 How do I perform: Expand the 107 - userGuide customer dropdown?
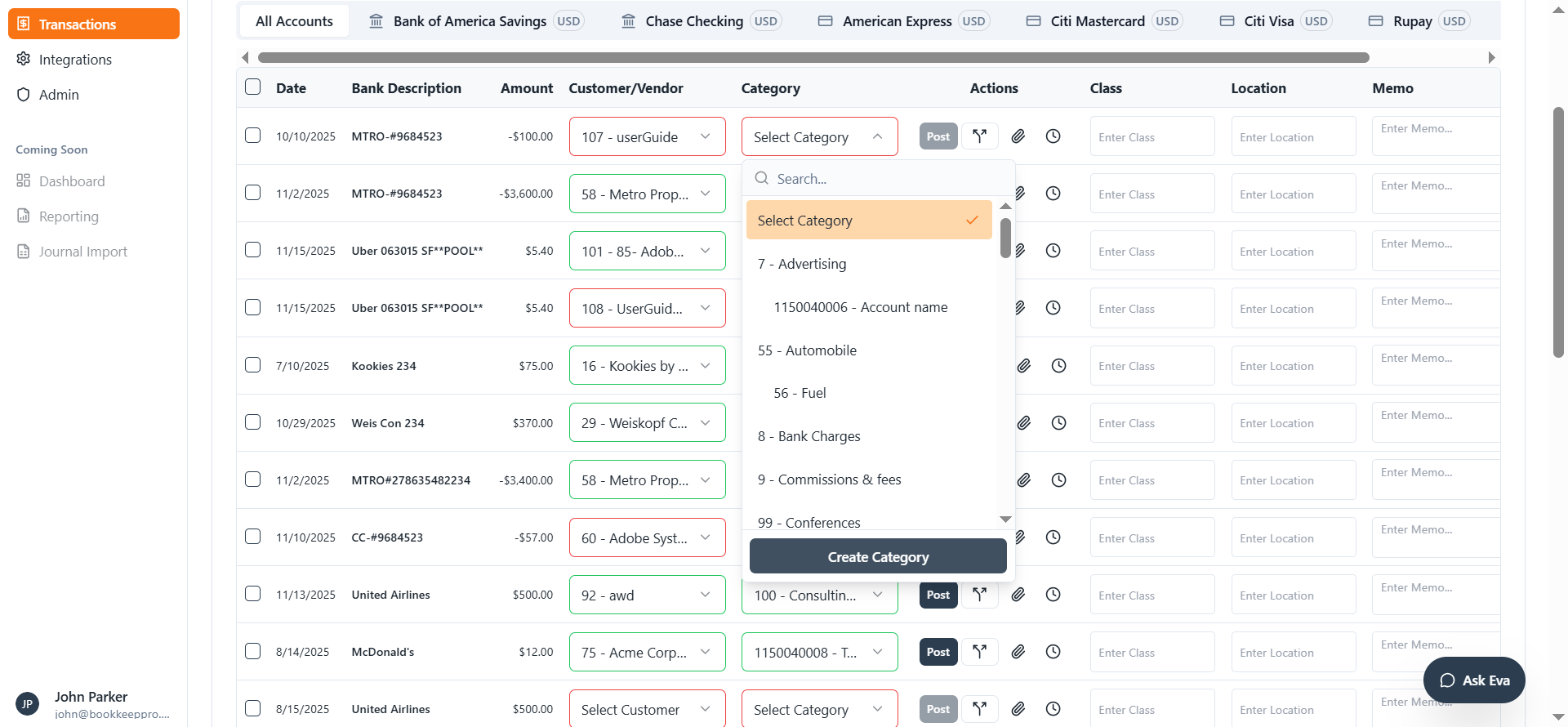(x=647, y=137)
